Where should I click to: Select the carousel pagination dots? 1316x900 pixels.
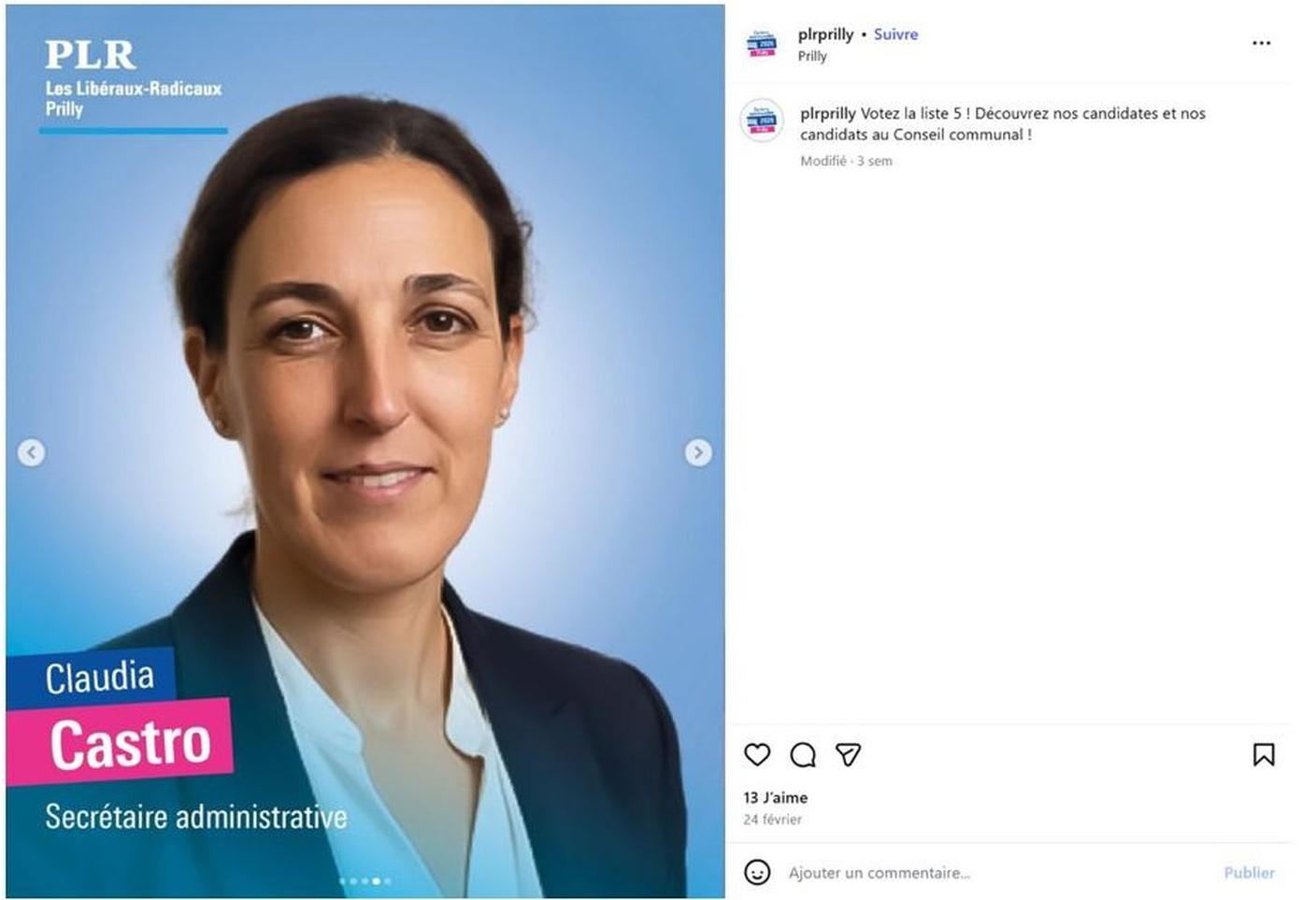365,880
